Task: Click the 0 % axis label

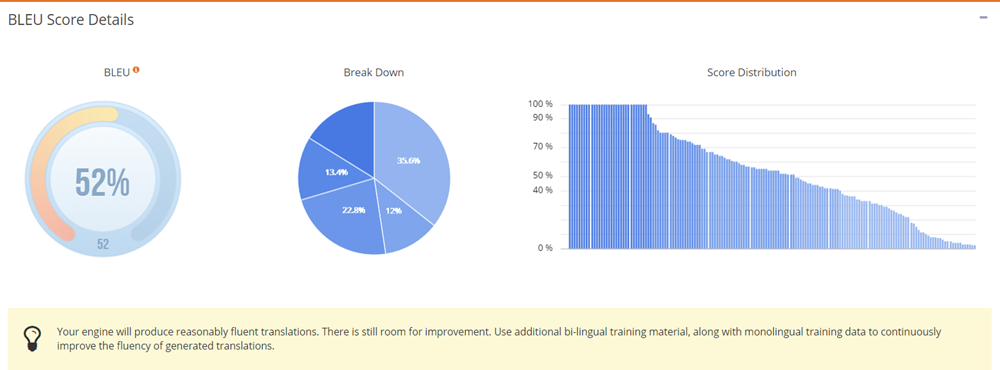Action: (x=545, y=248)
